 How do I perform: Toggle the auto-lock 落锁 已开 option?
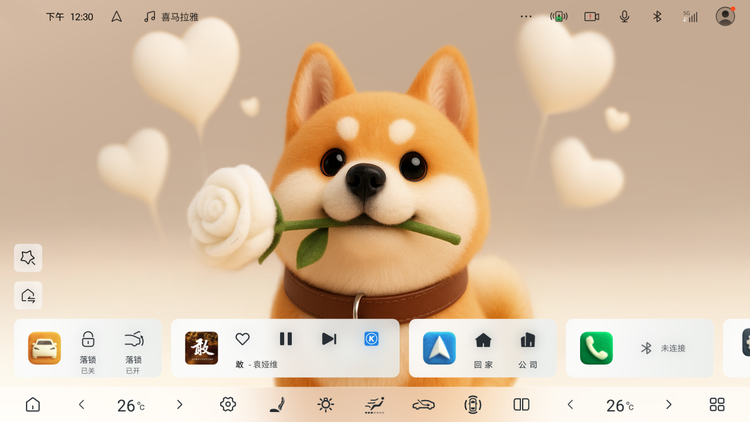(134, 346)
